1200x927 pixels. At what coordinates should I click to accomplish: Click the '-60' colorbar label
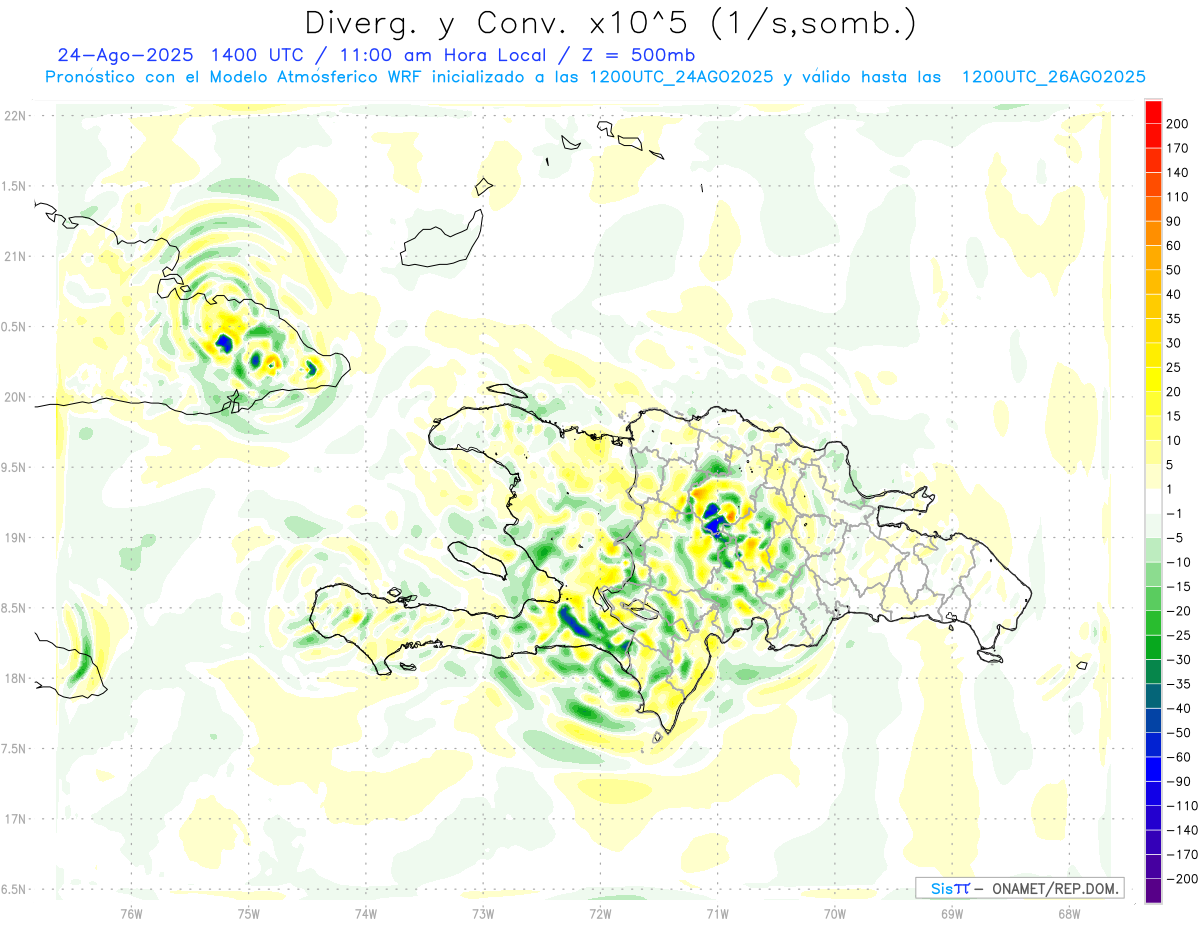1177,757
